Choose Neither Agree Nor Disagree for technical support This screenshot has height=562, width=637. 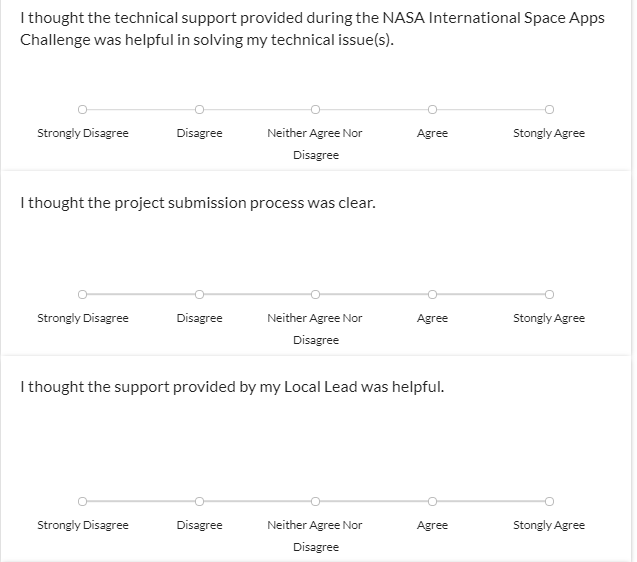(315, 109)
